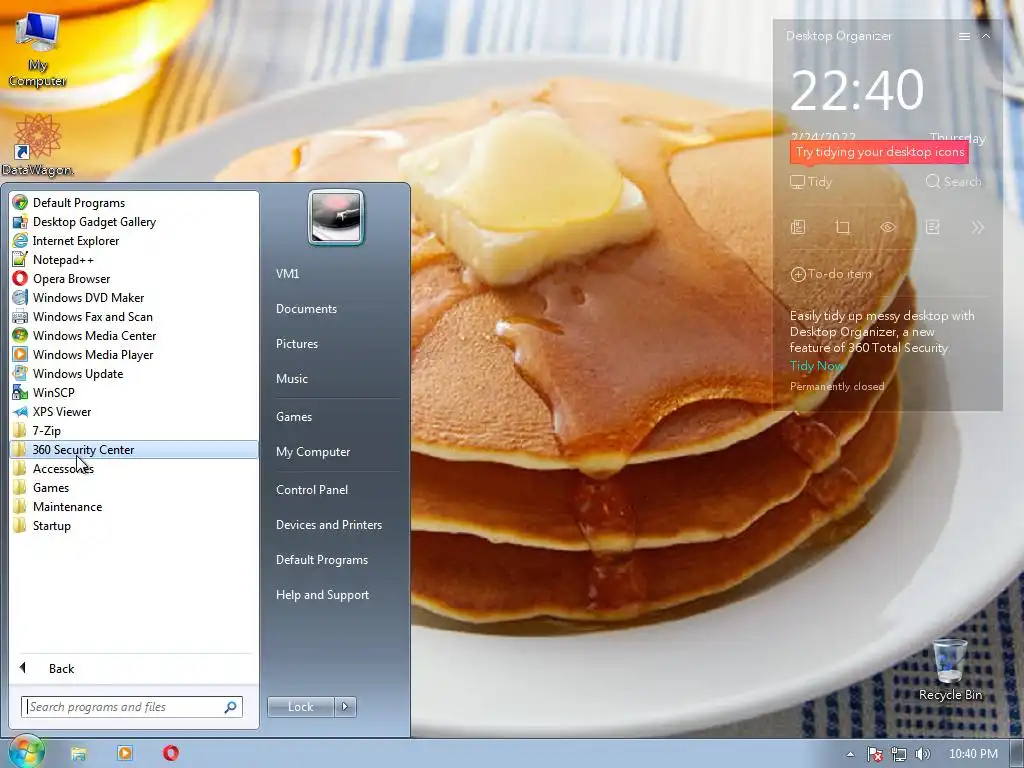Open Games in the right Start pane

tap(294, 417)
